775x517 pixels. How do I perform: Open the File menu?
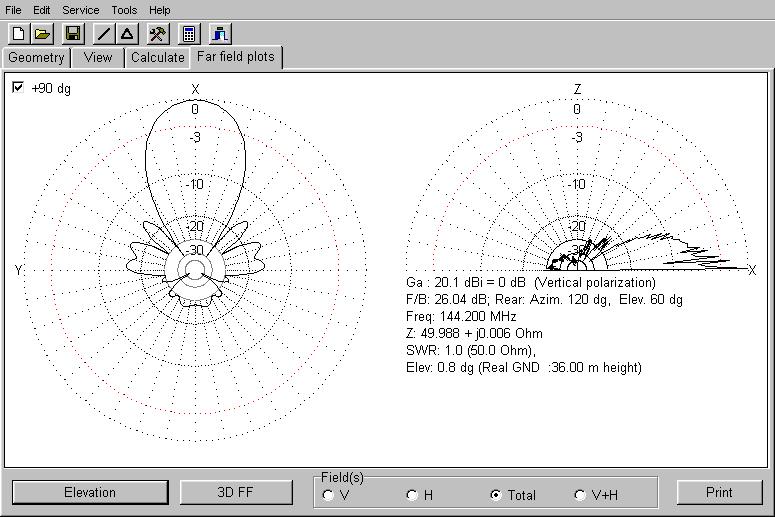tap(13, 10)
